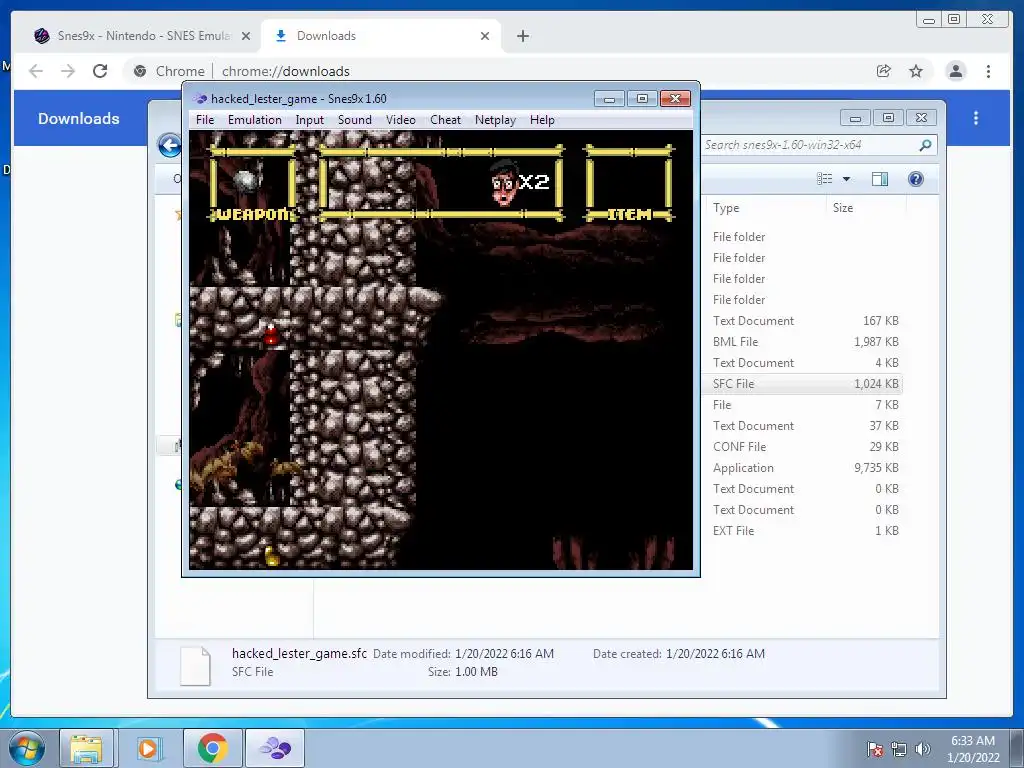Open the taskbar clock showing 6:33 AM
The width and height of the screenshot is (1024, 768).
point(973,749)
